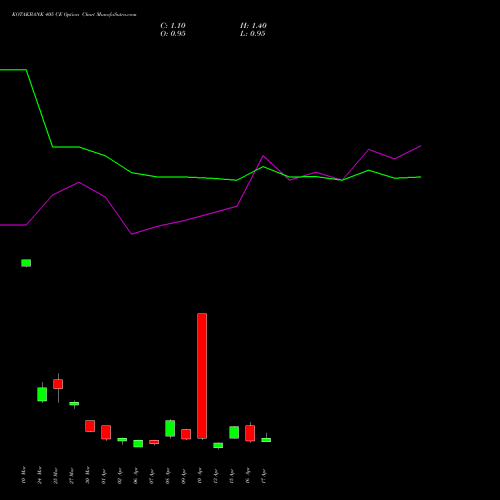Click the '09 Apr' date label on the axis
The height and width of the screenshot is (500, 500).
(x=184, y=475)
